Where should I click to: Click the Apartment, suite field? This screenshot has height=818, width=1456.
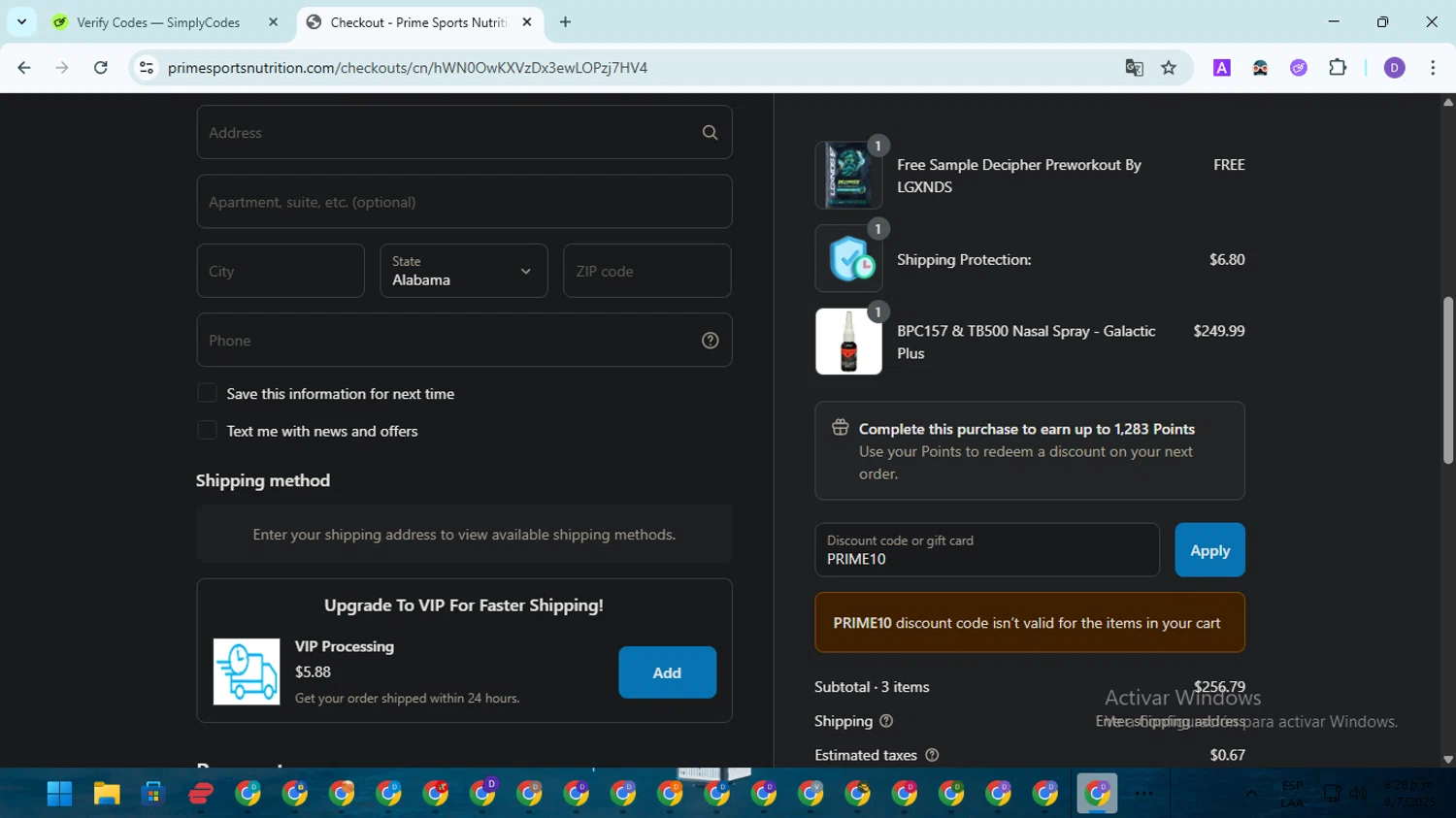click(x=464, y=202)
